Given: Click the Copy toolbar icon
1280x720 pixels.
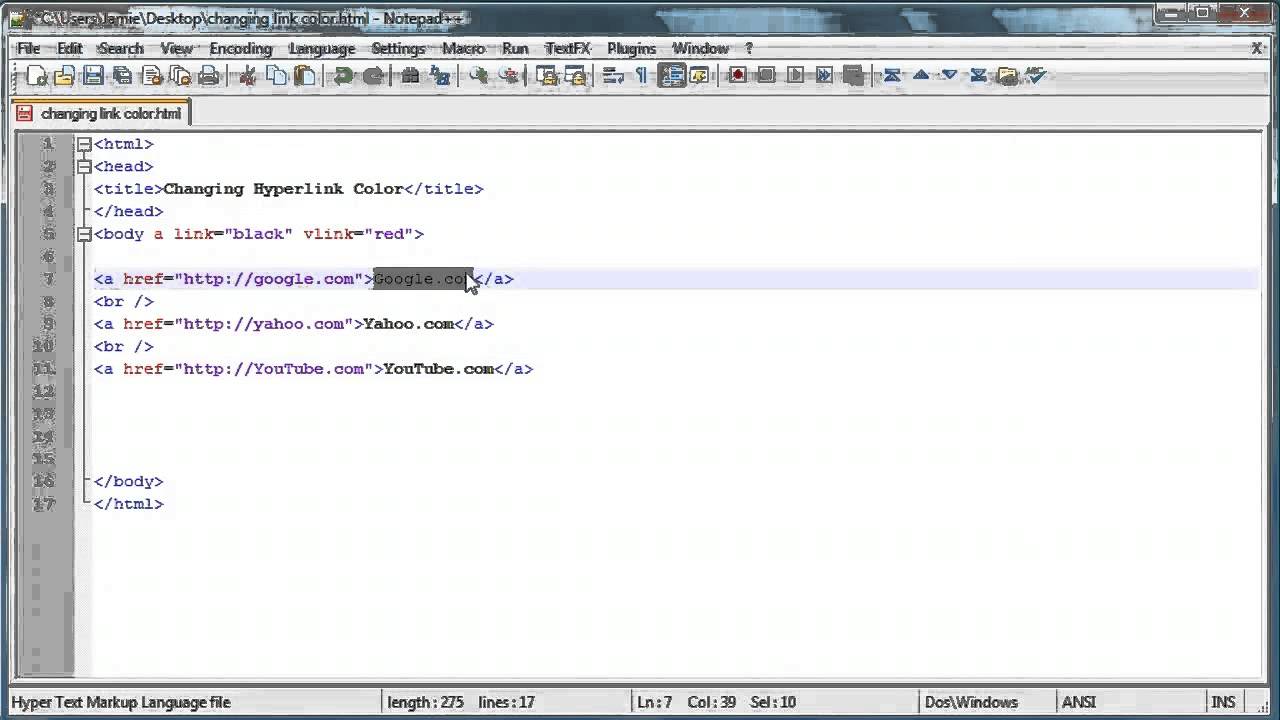Looking at the screenshot, I should [x=277, y=76].
